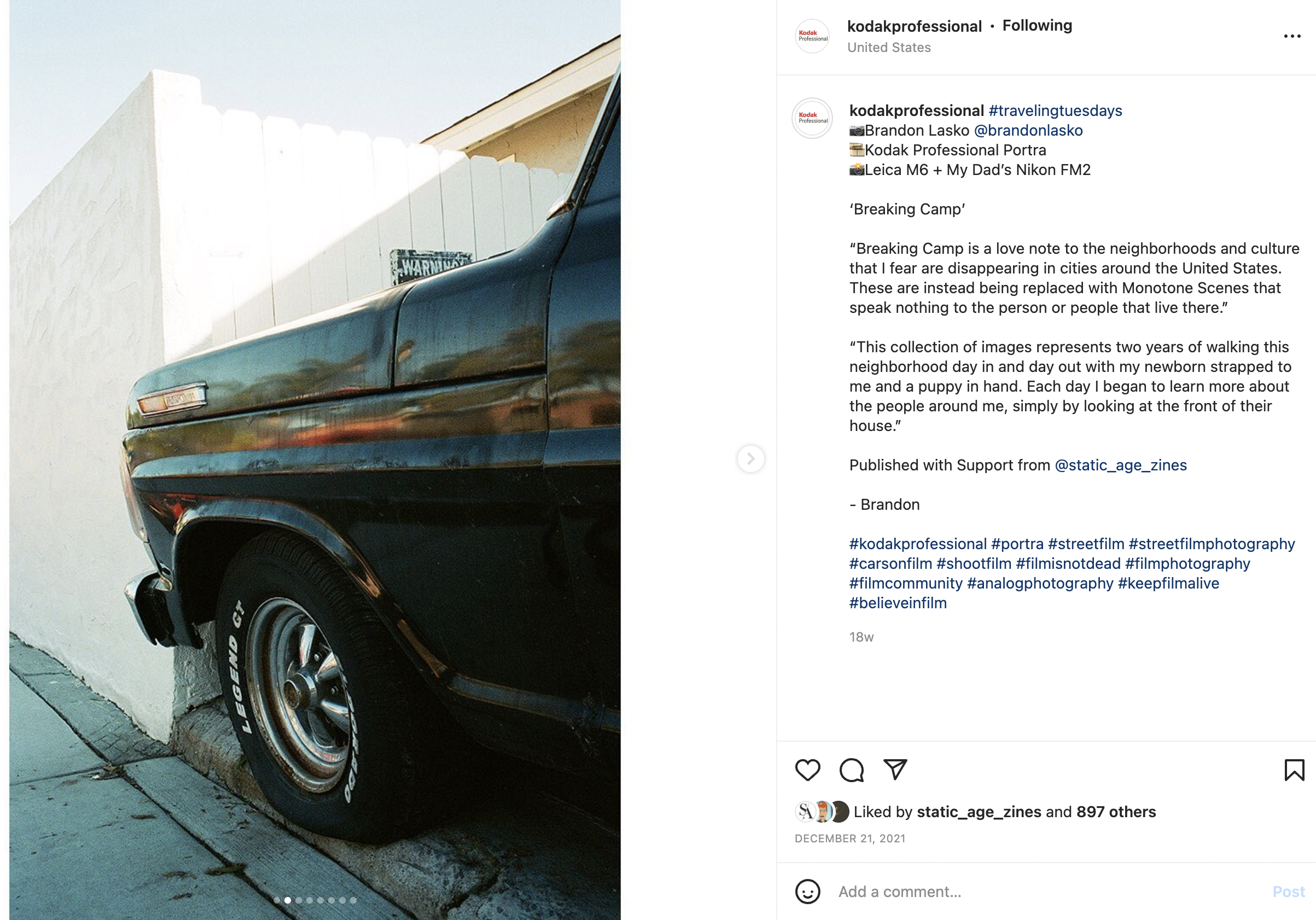Click the Post comment button
Screen dimensions: 1316x920
pos(1288,892)
